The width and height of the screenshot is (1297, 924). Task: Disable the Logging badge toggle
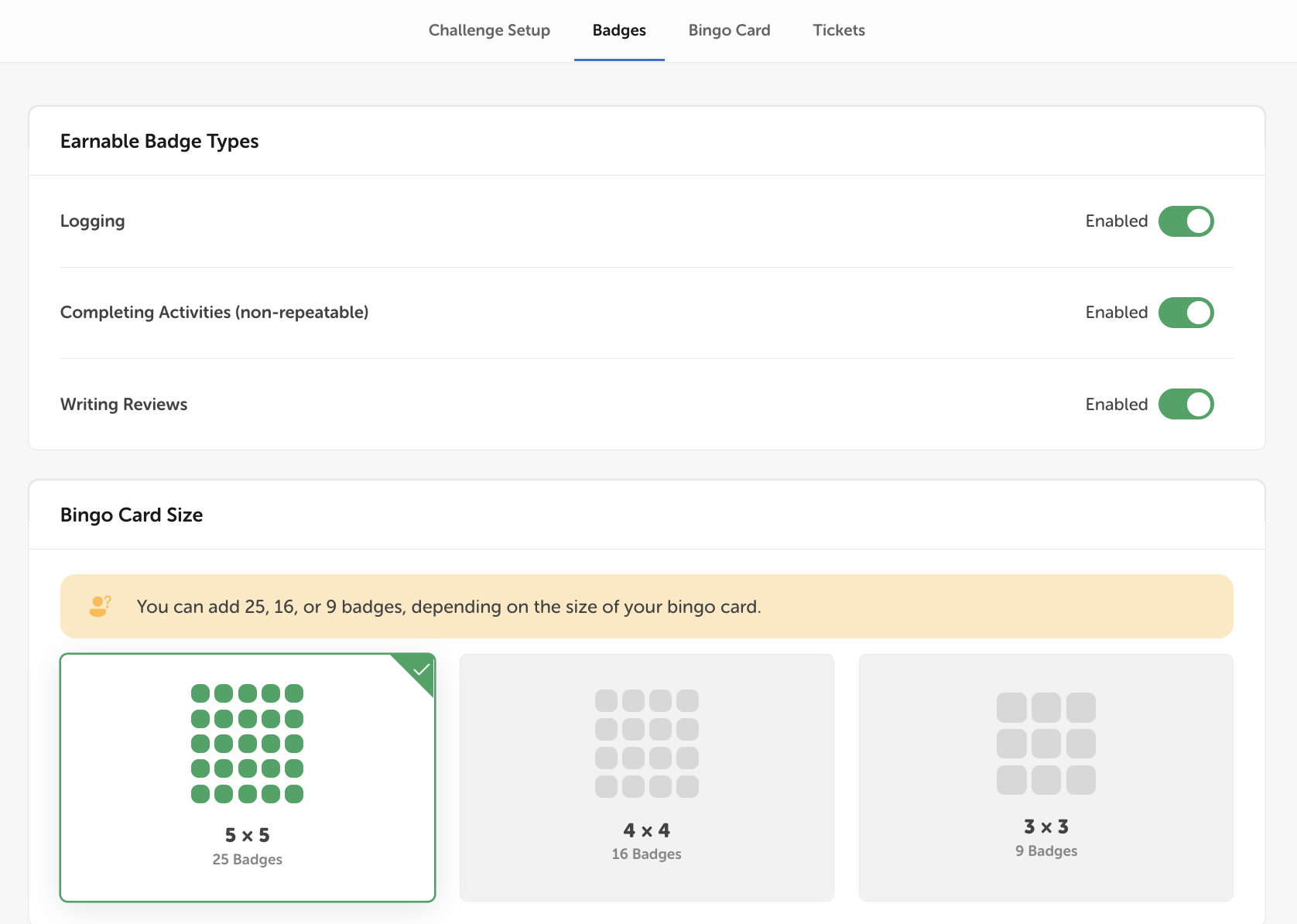(1186, 221)
